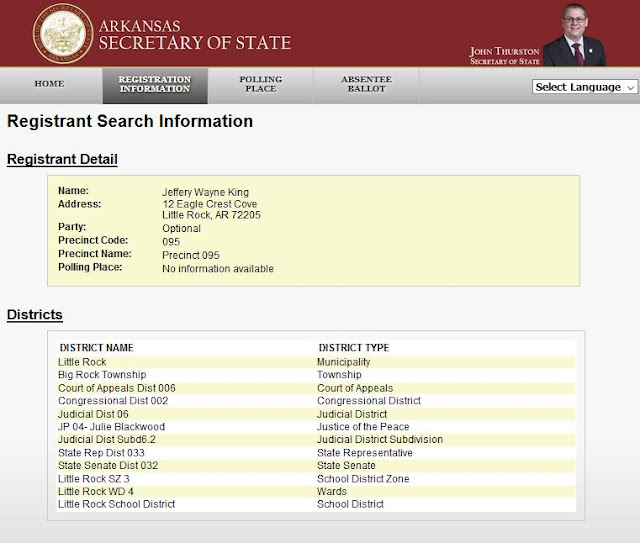Click the Municipality district type cell
This screenshot has width=640, height=543.
pos(344,362)
